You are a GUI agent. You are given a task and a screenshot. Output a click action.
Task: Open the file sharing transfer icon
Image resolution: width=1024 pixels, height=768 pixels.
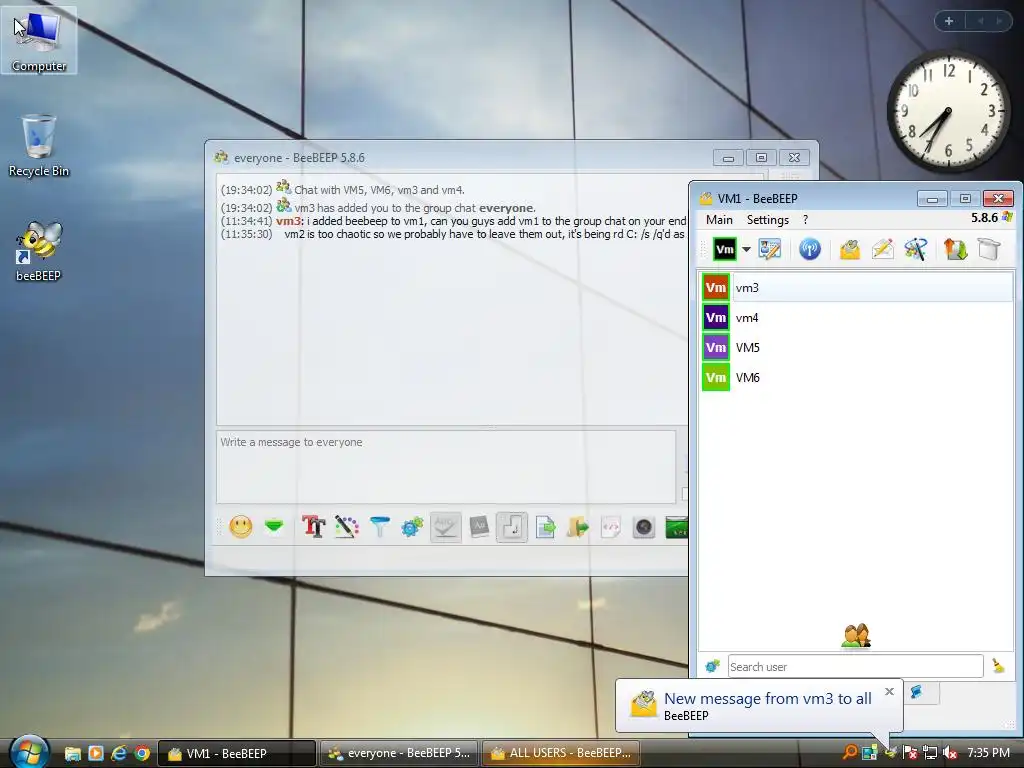coord(955,249)
